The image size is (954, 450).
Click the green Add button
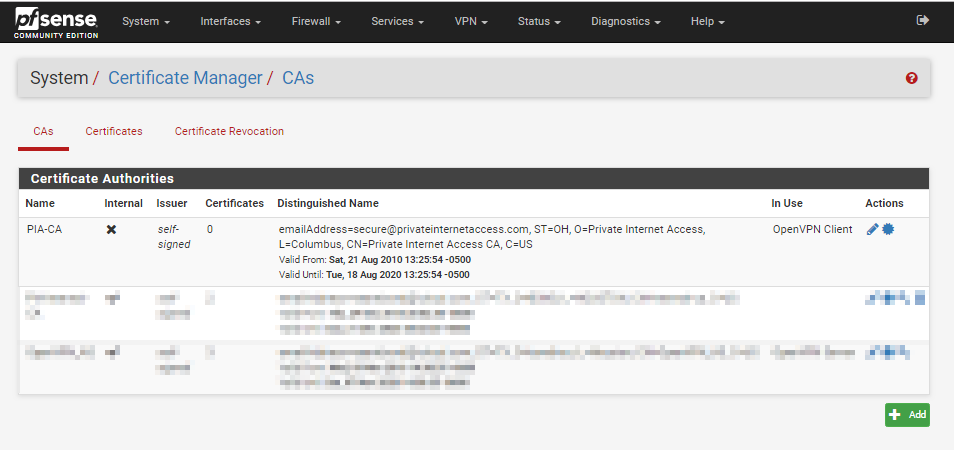tap(907, 415)
